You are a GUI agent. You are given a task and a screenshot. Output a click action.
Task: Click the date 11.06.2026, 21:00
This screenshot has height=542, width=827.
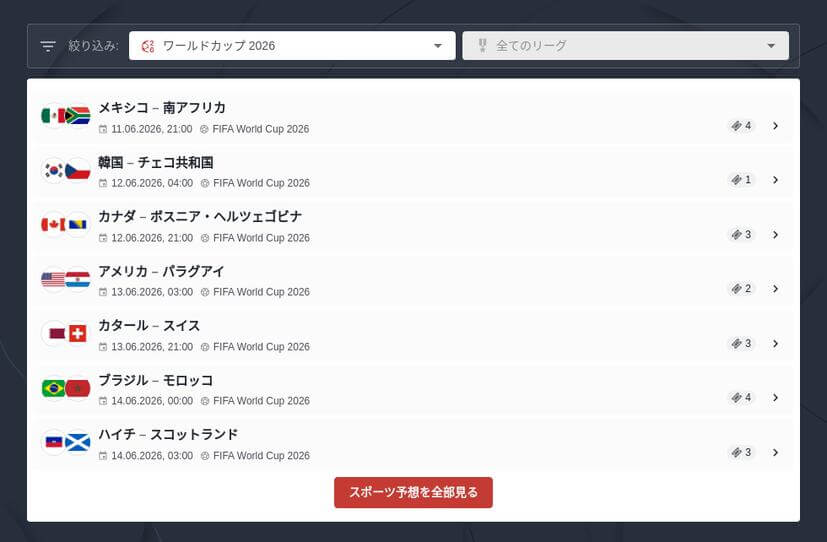(151, 129)
